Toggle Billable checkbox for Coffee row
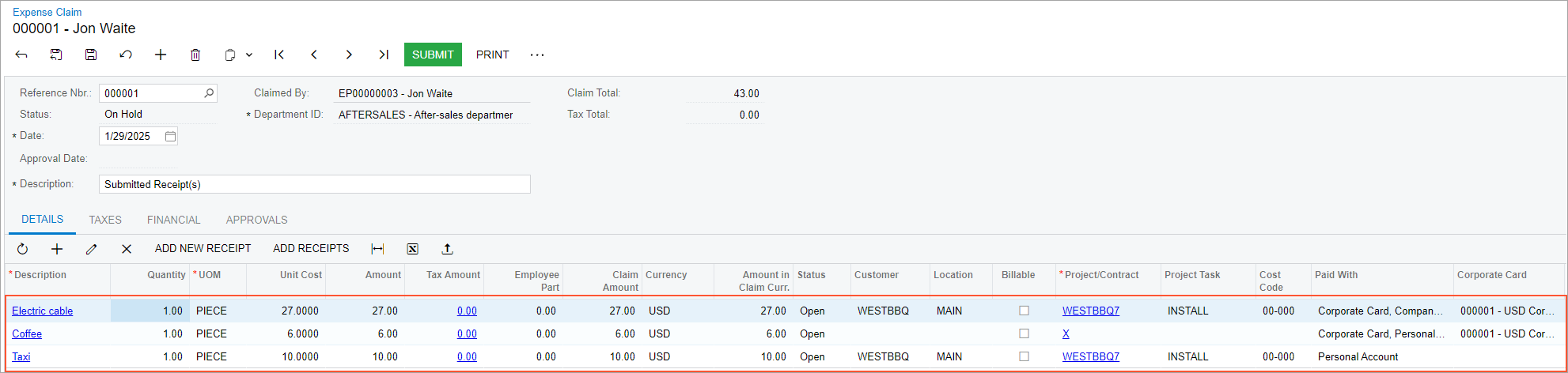The image size is (1568, 373). 1024,333
